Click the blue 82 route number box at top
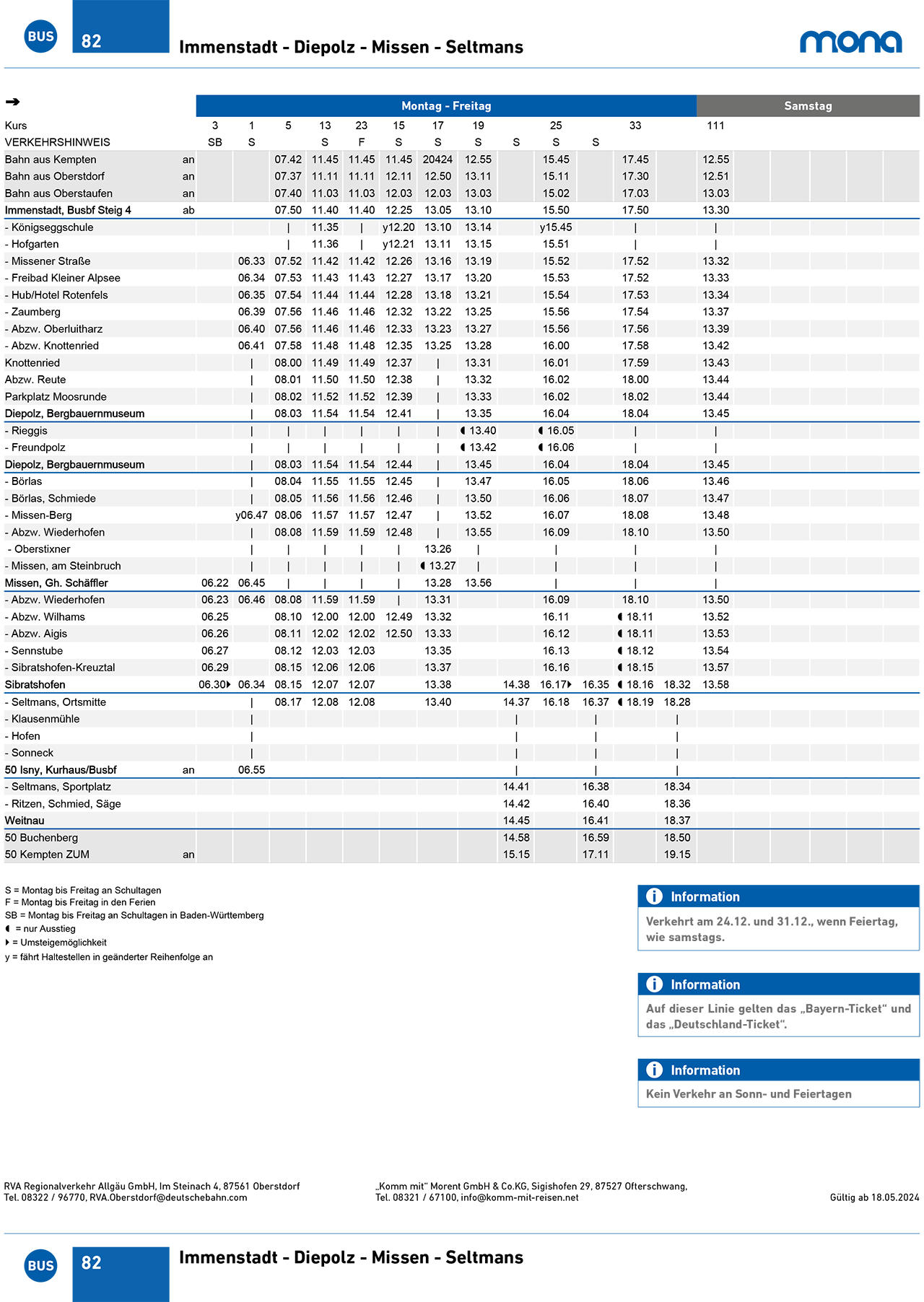Viewport: 924px width, 1302px height. 121,27
